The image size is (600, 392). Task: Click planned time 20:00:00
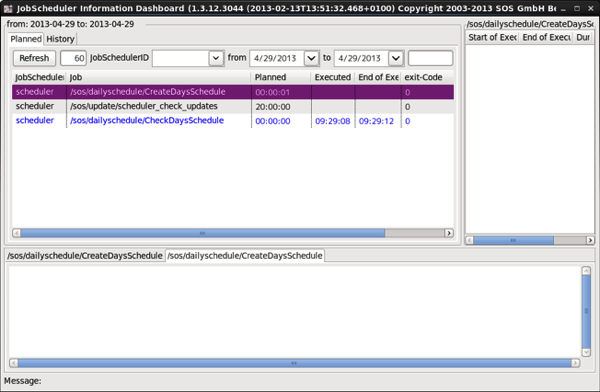[x=273, y=107]
